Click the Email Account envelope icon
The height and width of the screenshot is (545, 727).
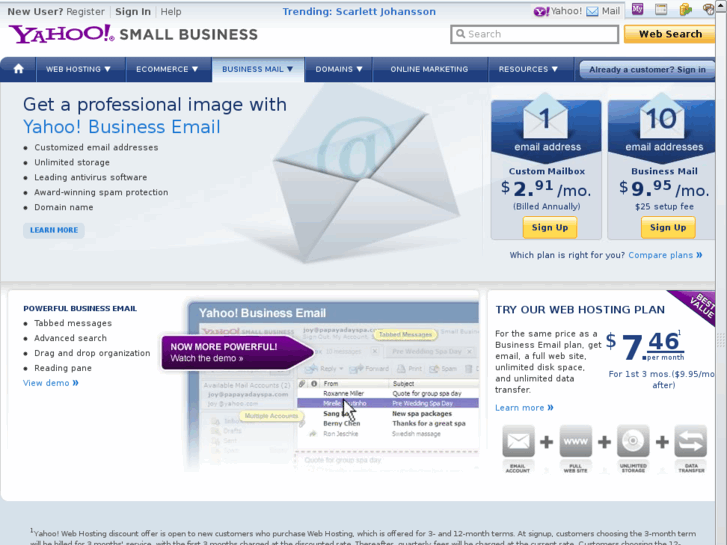[x=518, y=441]
